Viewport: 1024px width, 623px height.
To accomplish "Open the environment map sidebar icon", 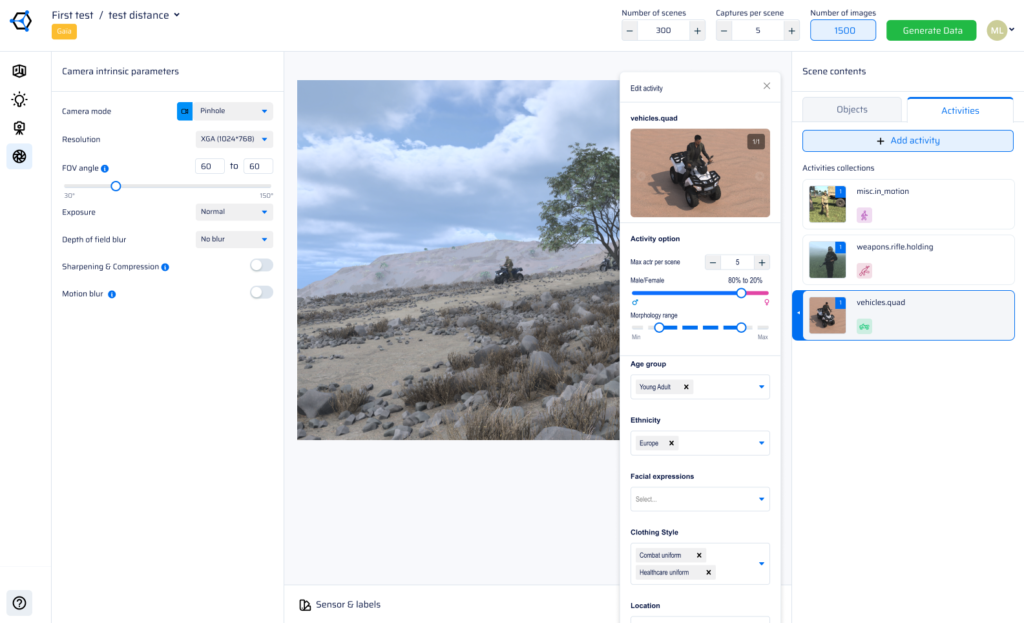I will click(19, 71).
